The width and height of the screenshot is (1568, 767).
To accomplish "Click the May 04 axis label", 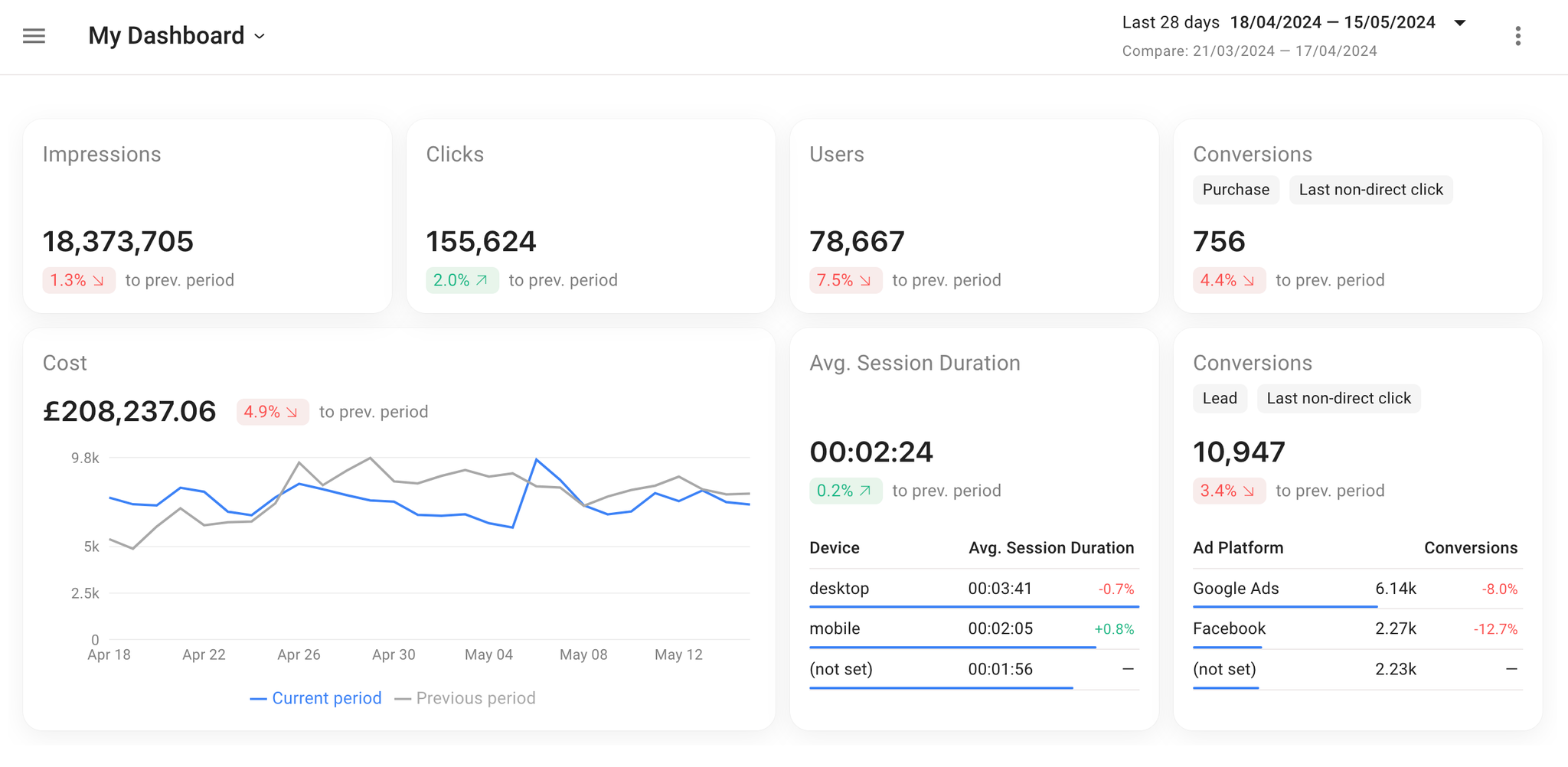I will (488, 654).
